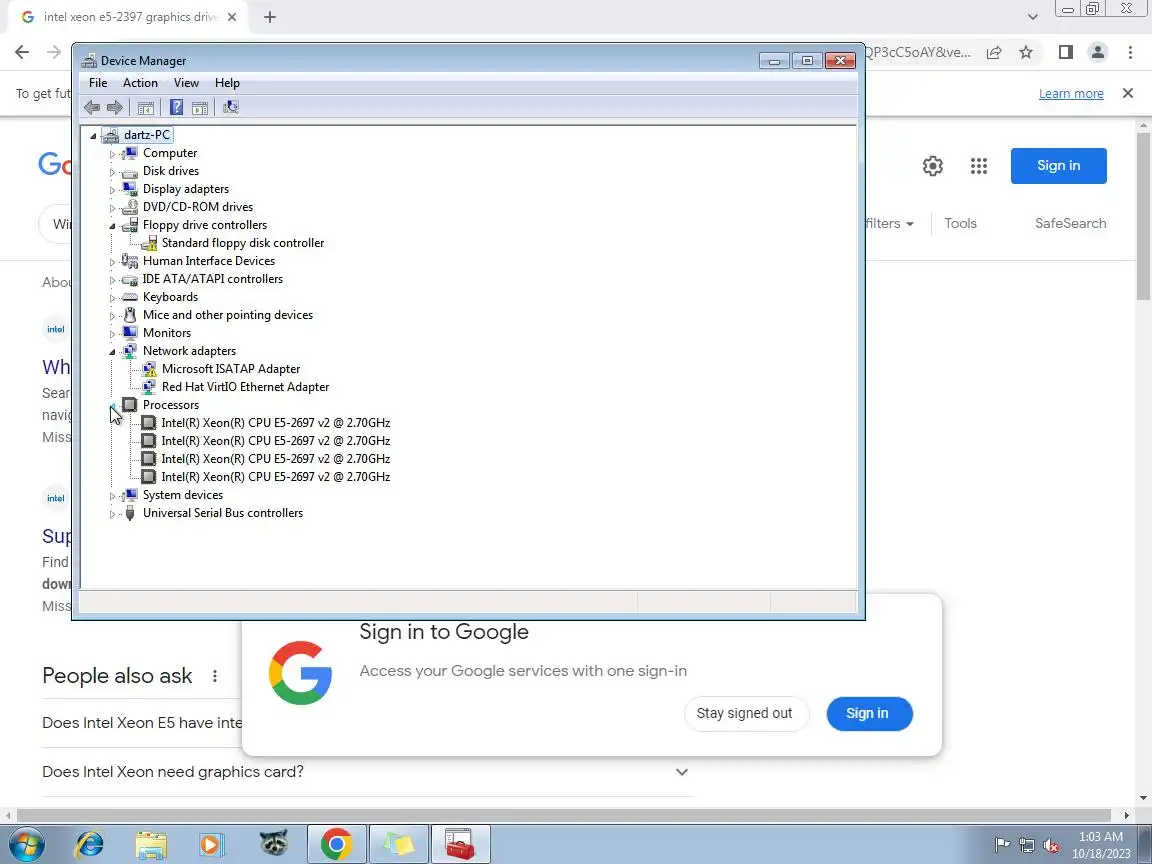This screenshot has height=864, width=1152.
Task: Open Chrome three-dot menu
Action: 1130,51
